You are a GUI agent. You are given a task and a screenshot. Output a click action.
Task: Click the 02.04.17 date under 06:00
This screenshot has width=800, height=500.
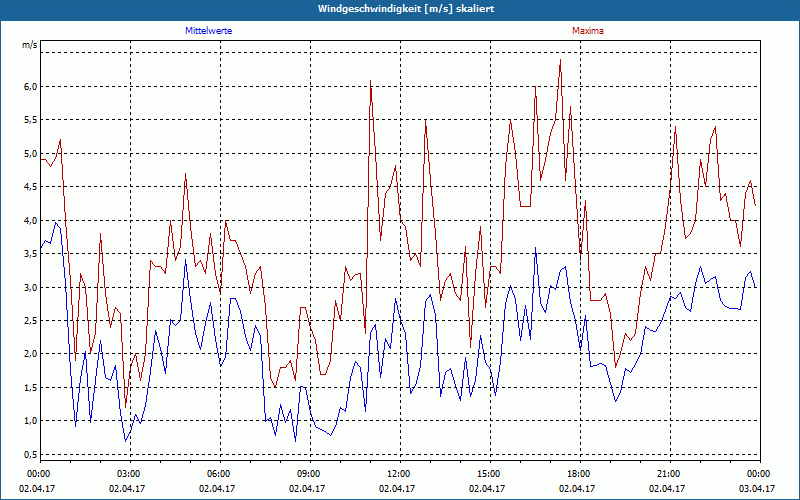click(x=217, y=488)
